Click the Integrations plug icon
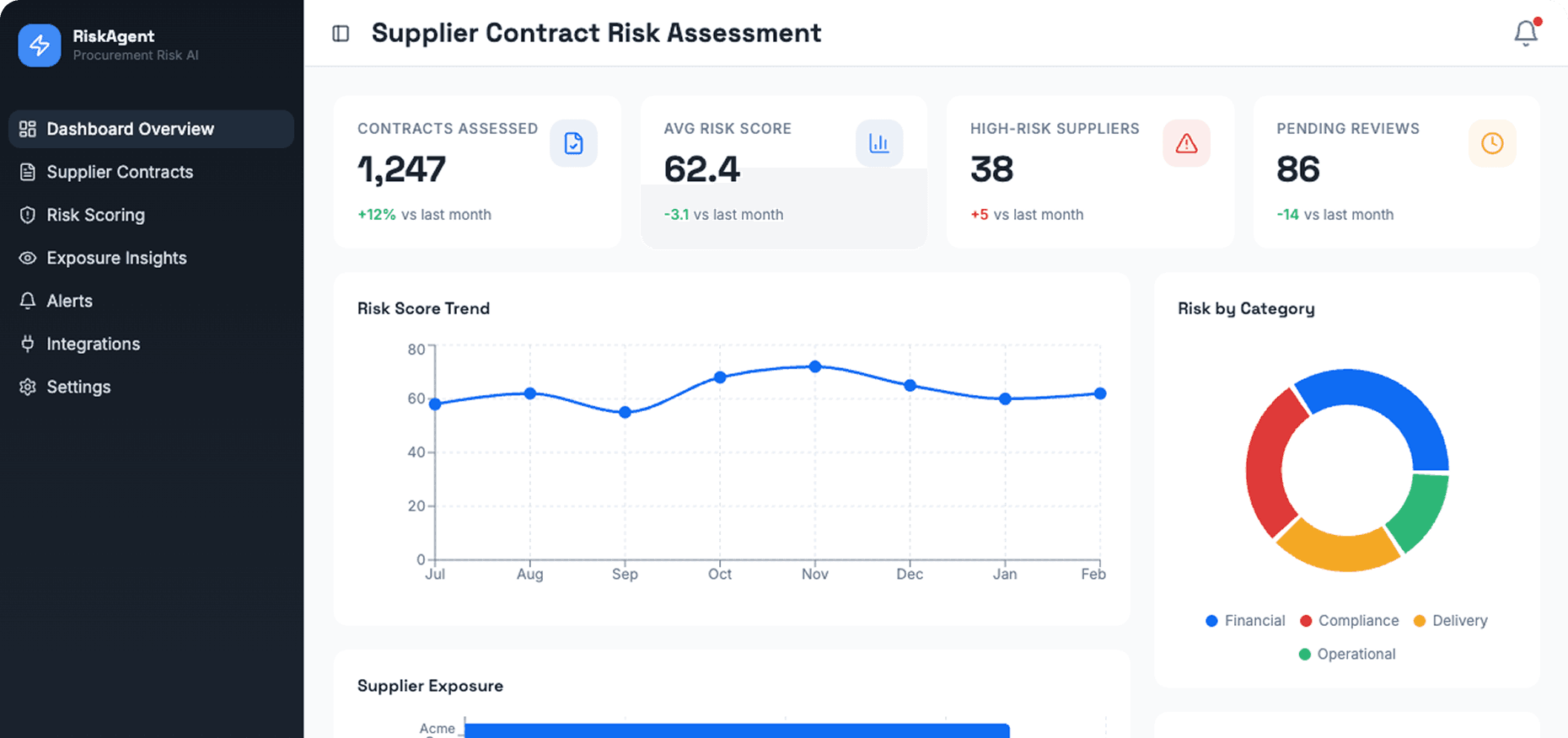The width and height of the screenshot is (1568, 738). [27, 344]
